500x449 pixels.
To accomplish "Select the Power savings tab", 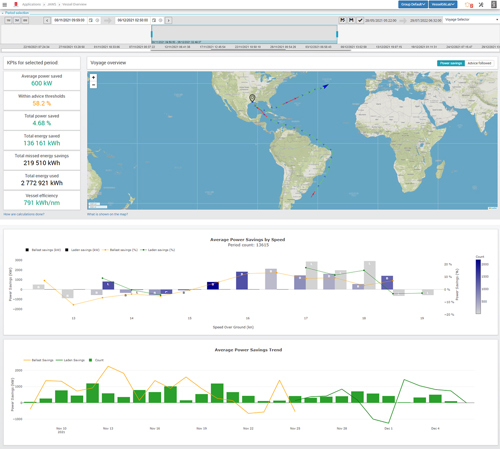I will tap(451, 63).
